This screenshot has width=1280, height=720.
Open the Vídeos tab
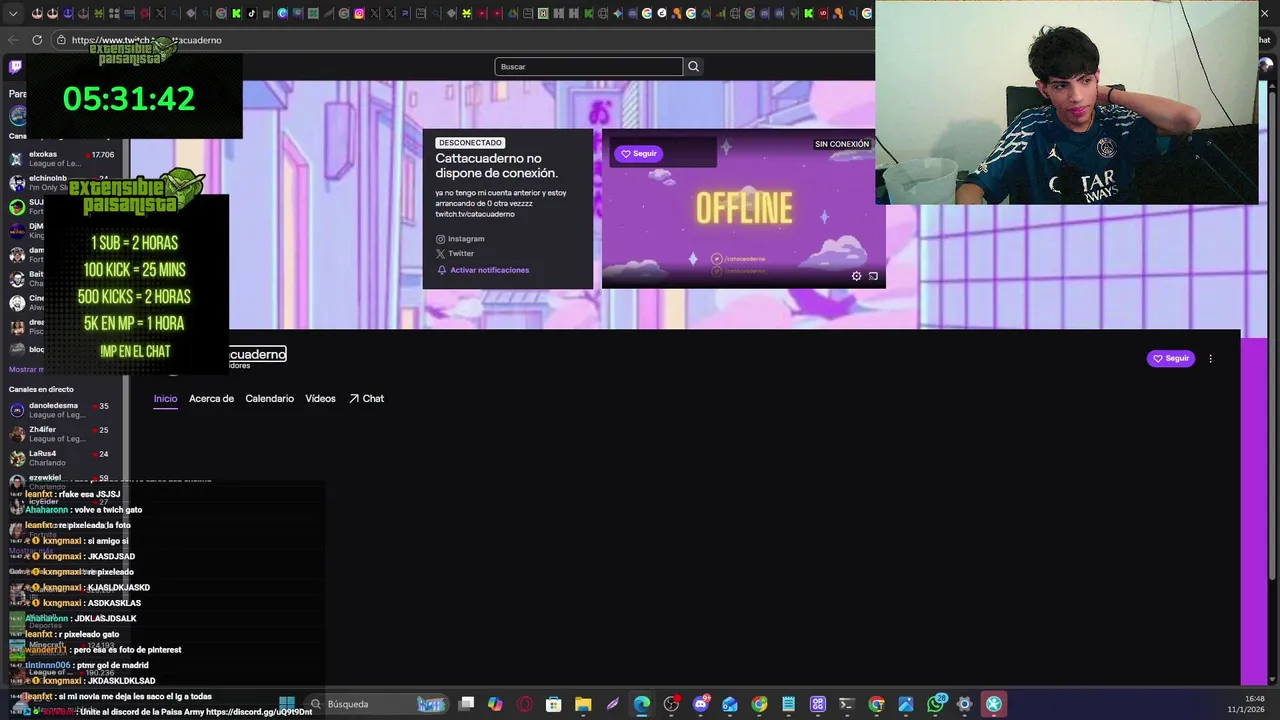320,398
